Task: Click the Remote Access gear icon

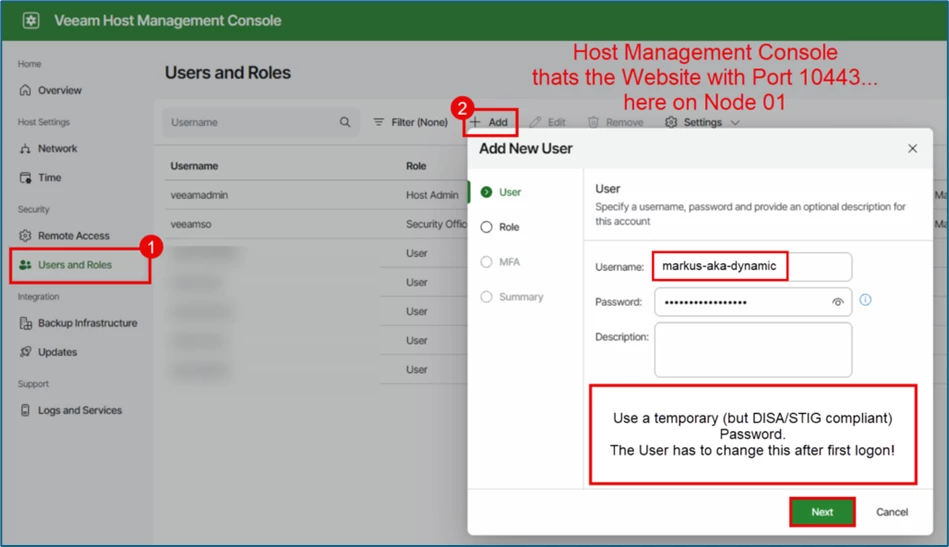Action: tap(25, 235)
